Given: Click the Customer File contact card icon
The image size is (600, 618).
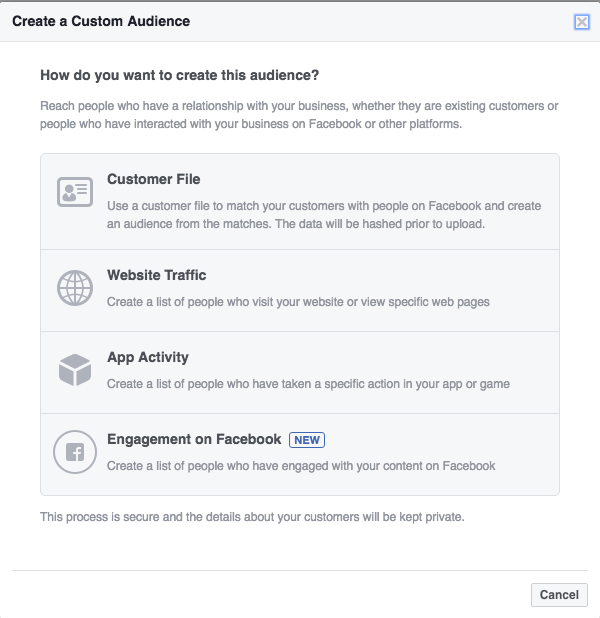Looking at the screenshot, I should pyautogui.click(x=75, y=192).
